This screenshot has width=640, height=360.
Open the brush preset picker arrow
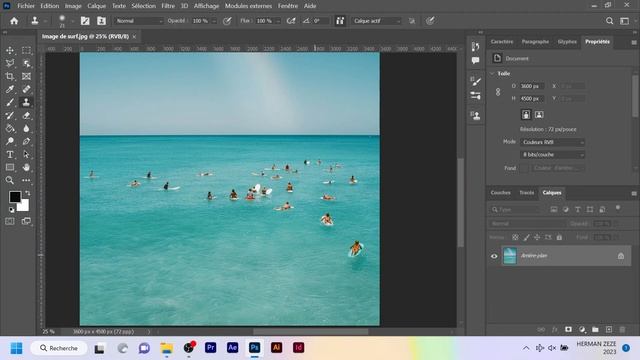click(72, 21)
